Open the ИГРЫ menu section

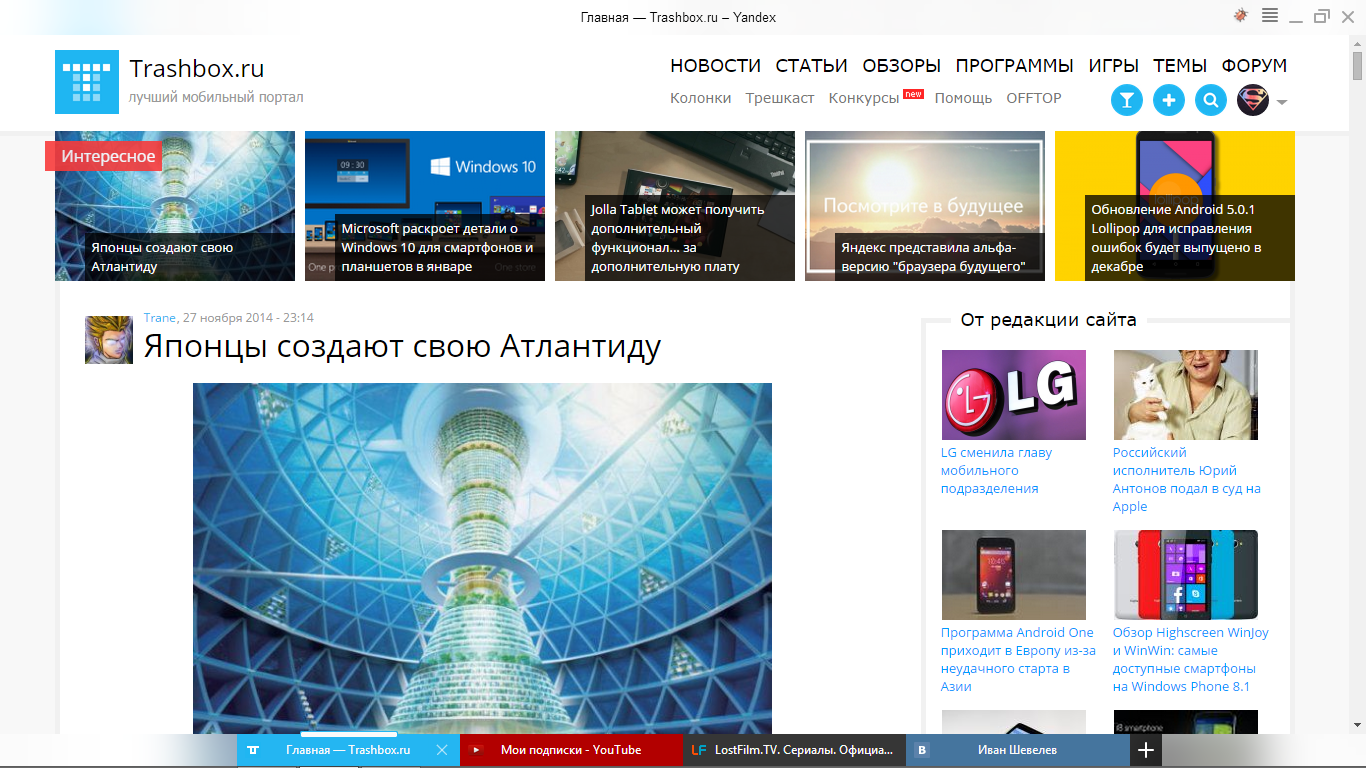[1114, 66]
